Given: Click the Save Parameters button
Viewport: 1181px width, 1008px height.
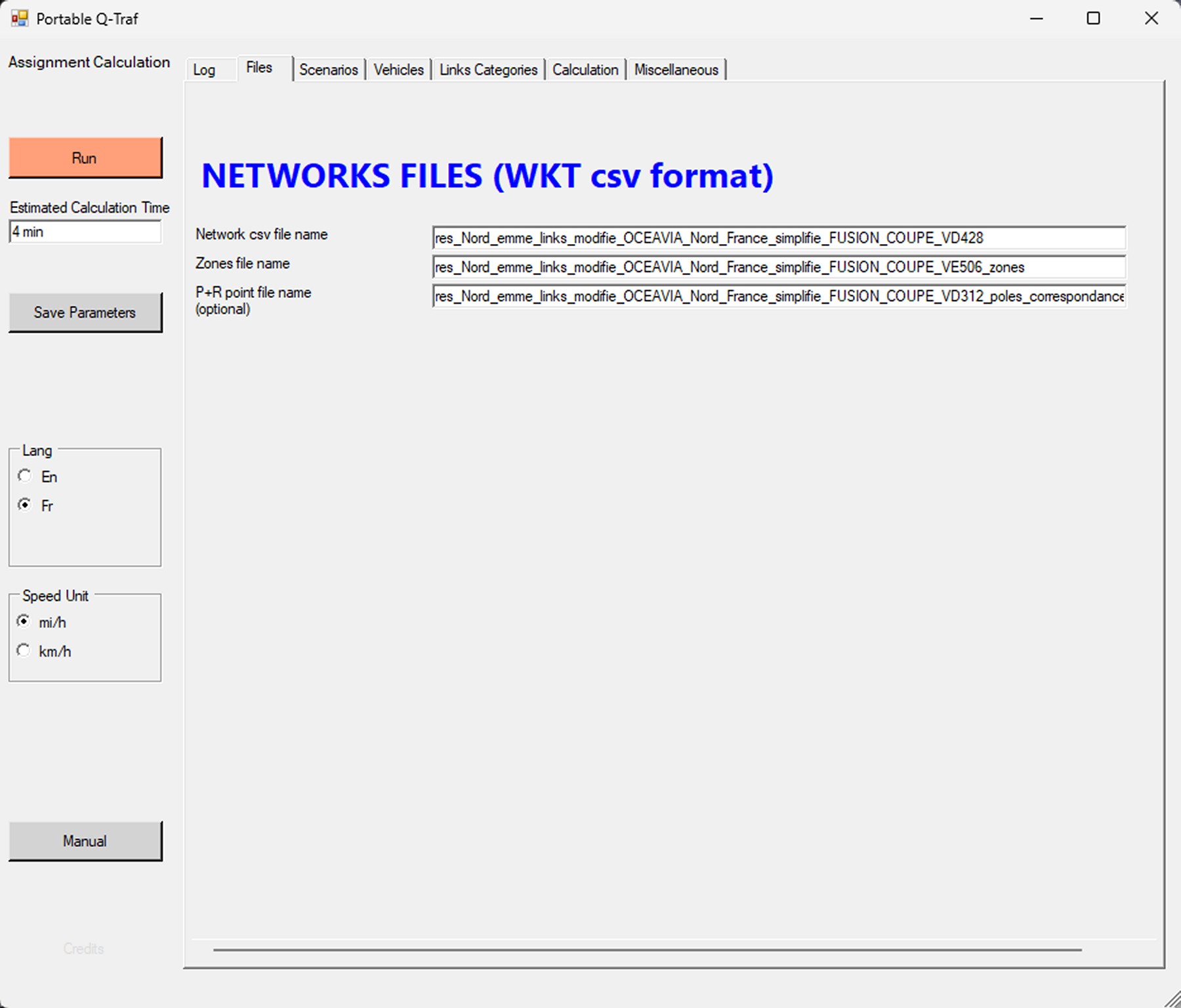Looking at the screenshot, I should [x=85, y=312].
